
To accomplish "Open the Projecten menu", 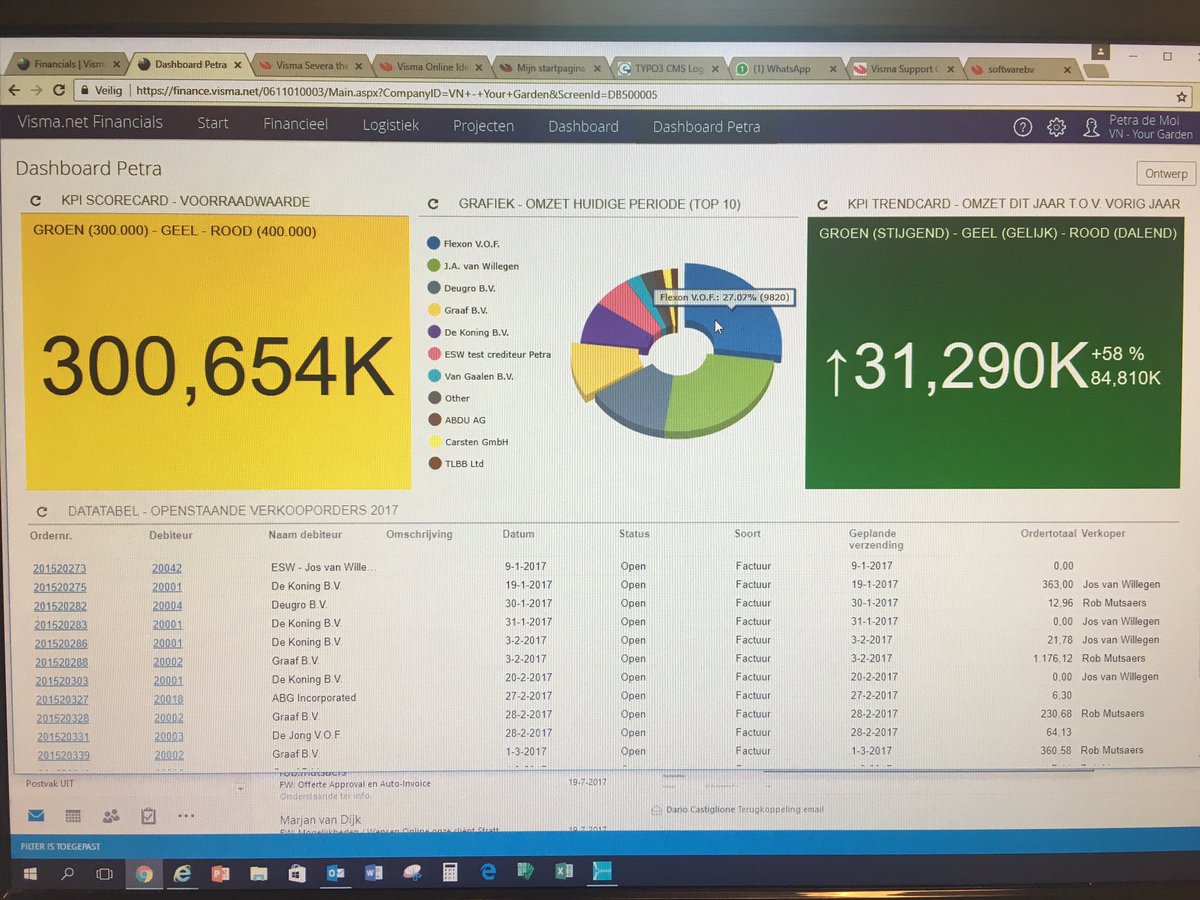I will pos(483,126).
